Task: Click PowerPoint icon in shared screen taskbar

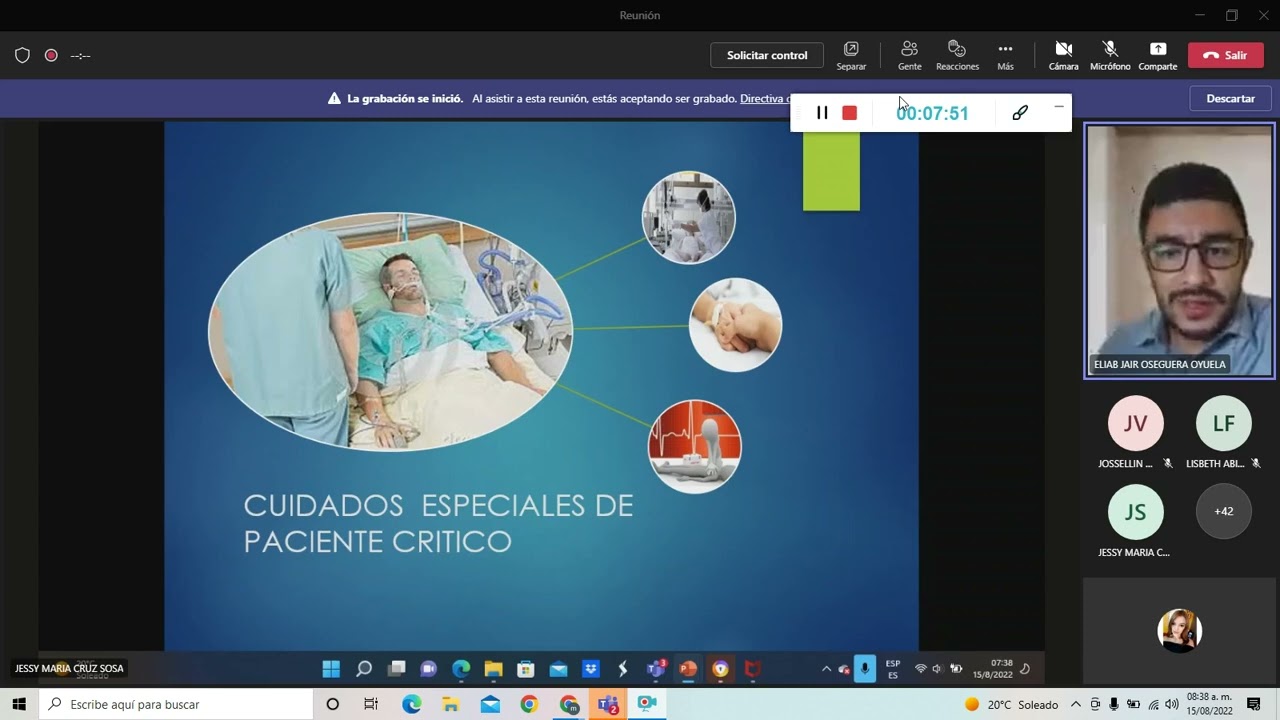Action: click(x=688, y=669)
